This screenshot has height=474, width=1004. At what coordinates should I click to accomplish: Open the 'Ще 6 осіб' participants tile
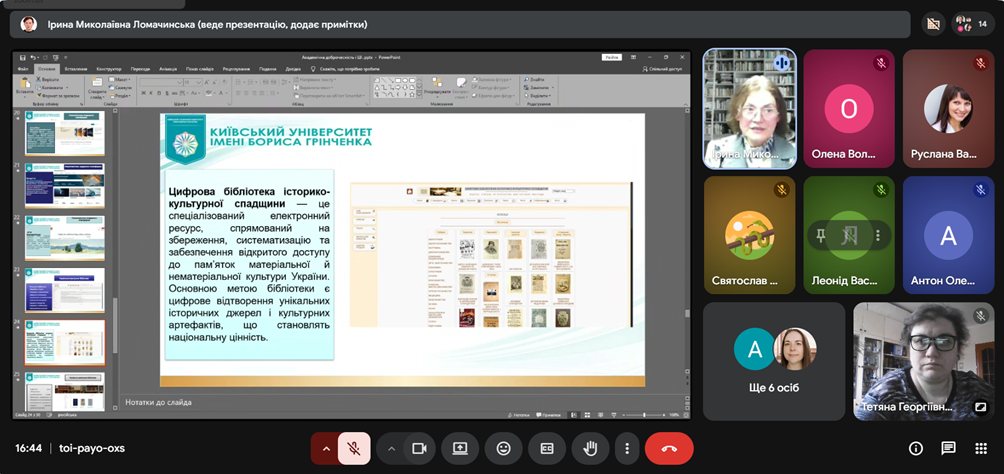(773, 360)
